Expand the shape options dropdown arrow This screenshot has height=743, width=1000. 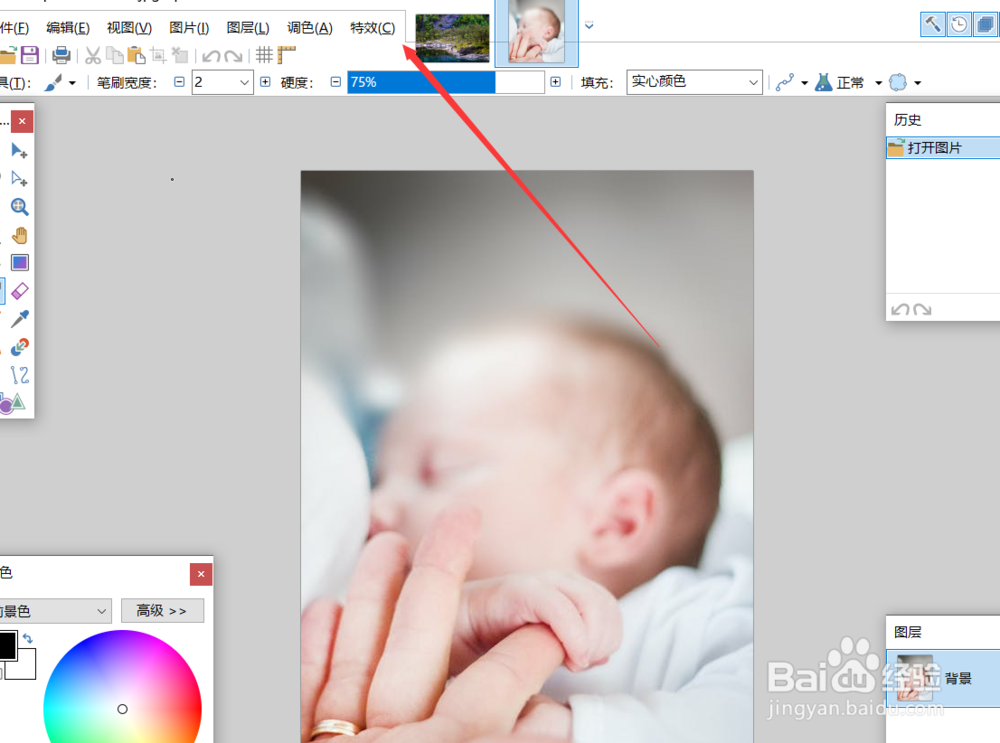tap(918, 83)
